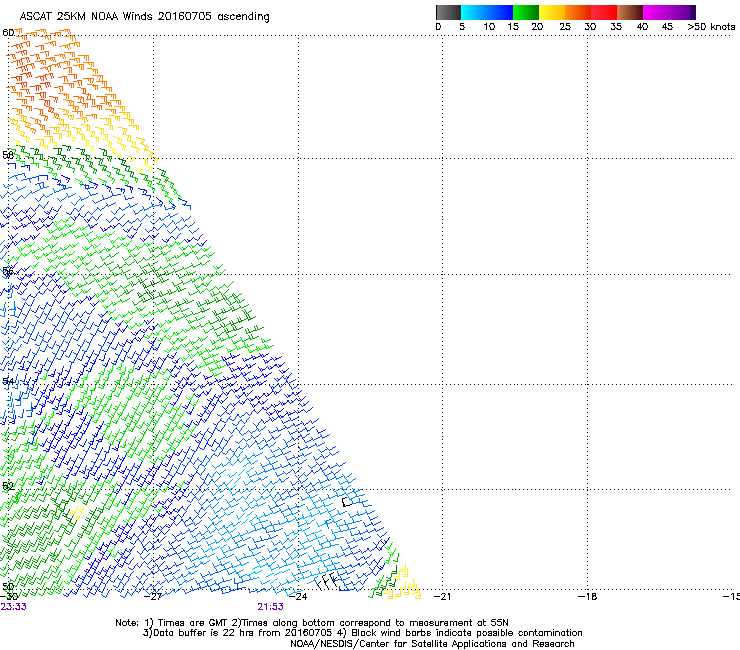
Task: Click the title 'ASCAT 25KM NOAA Winds 20160705 ascending'
Action: 144,17
